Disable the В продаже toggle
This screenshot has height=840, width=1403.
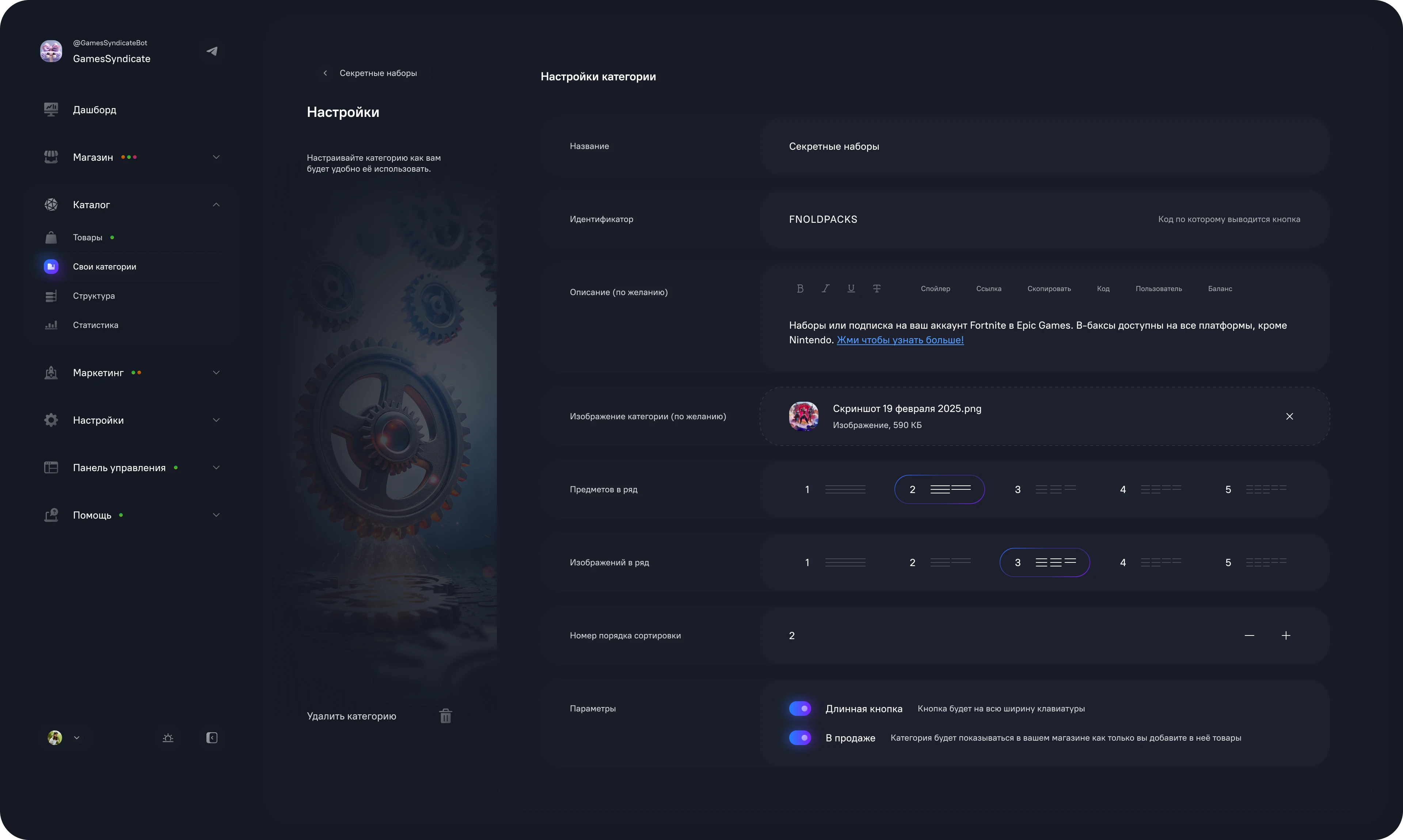coord(800,737)
